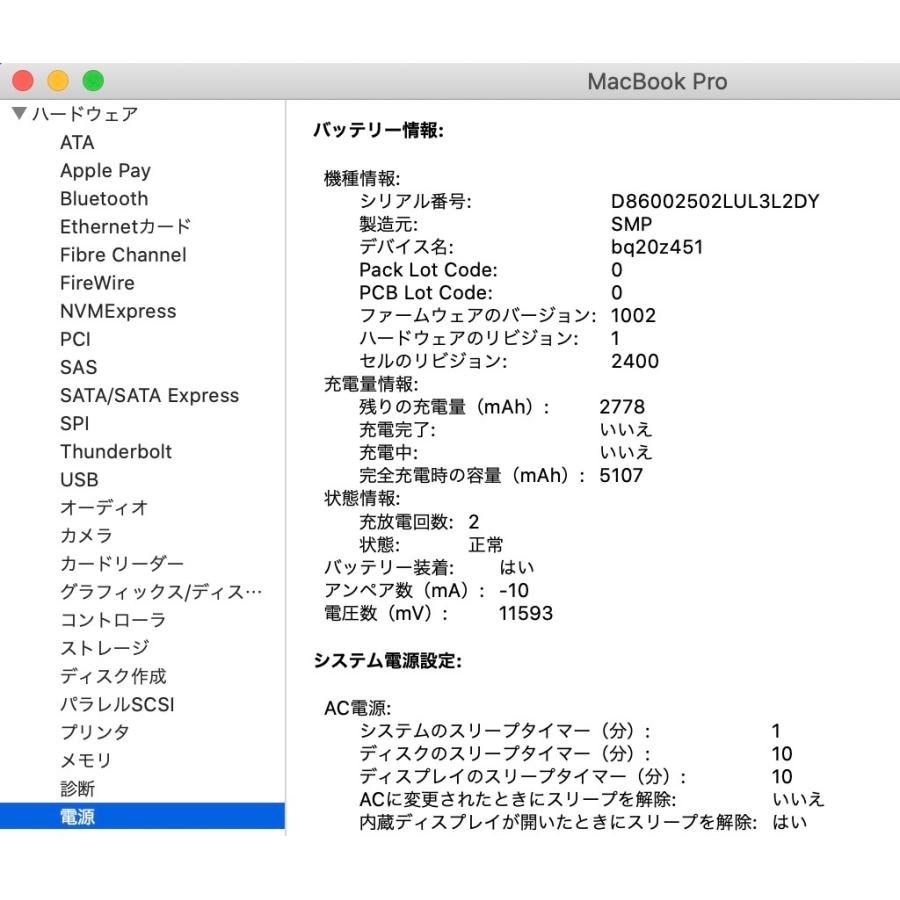The image size is (900, 900).
Task: Click the Pack Lot Code label
Action: (428, 270)
